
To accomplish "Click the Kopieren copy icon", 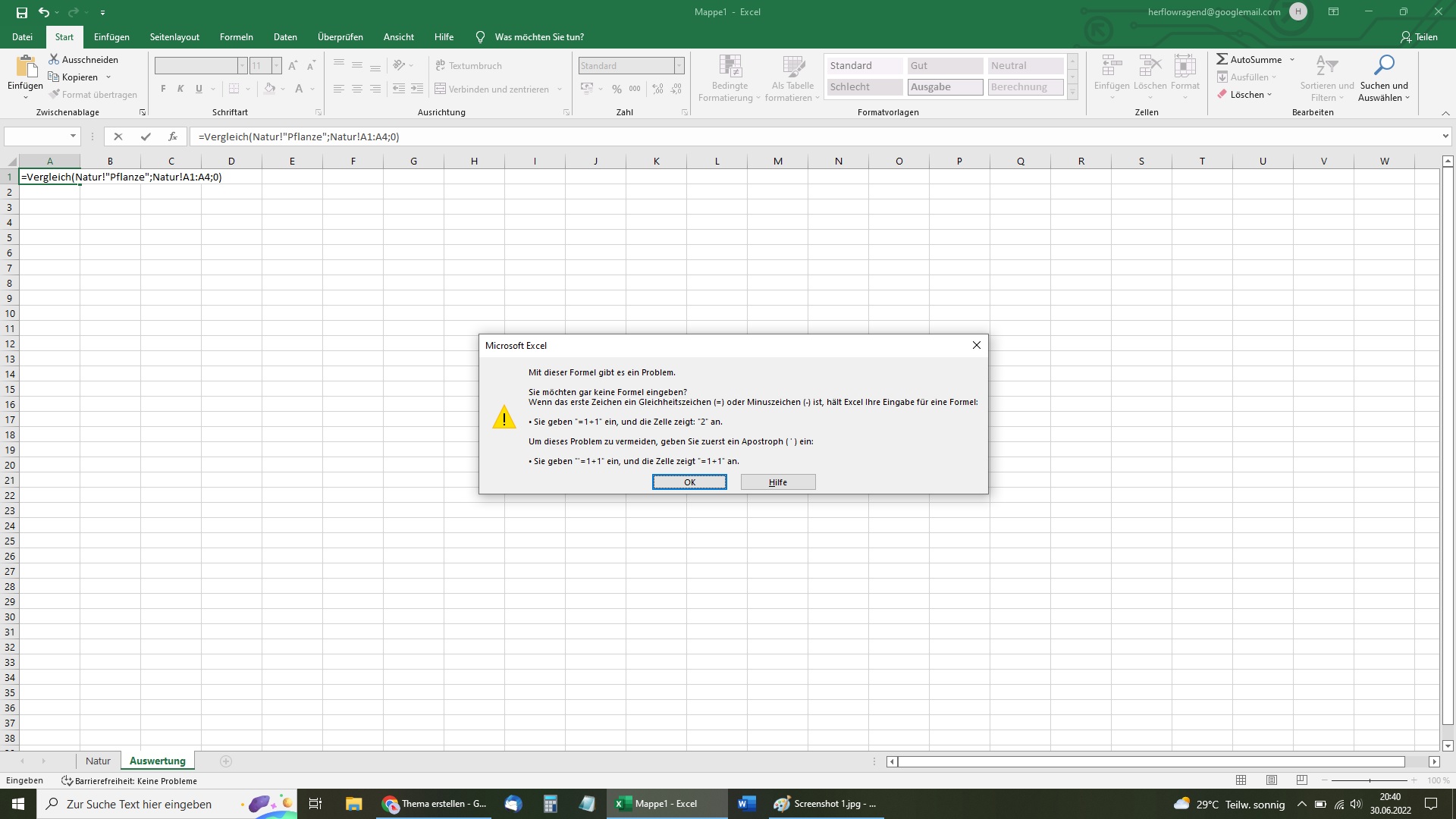I will click(54, 77).
